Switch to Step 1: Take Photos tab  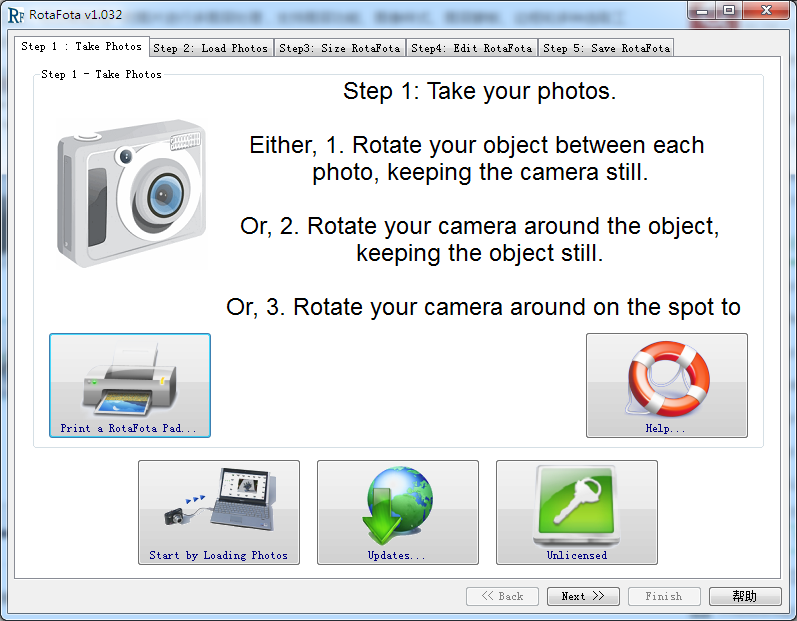[81, 46]
